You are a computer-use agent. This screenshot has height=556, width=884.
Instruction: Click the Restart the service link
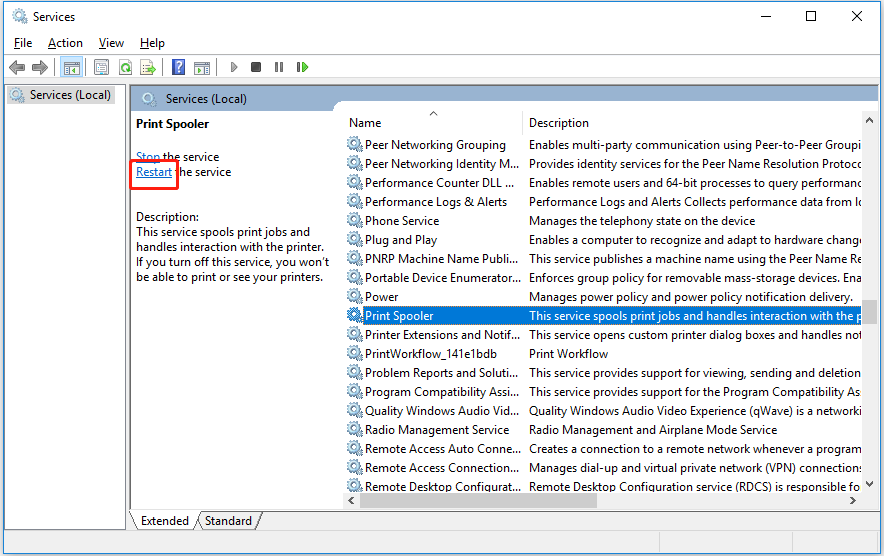[x=154, y=172]
